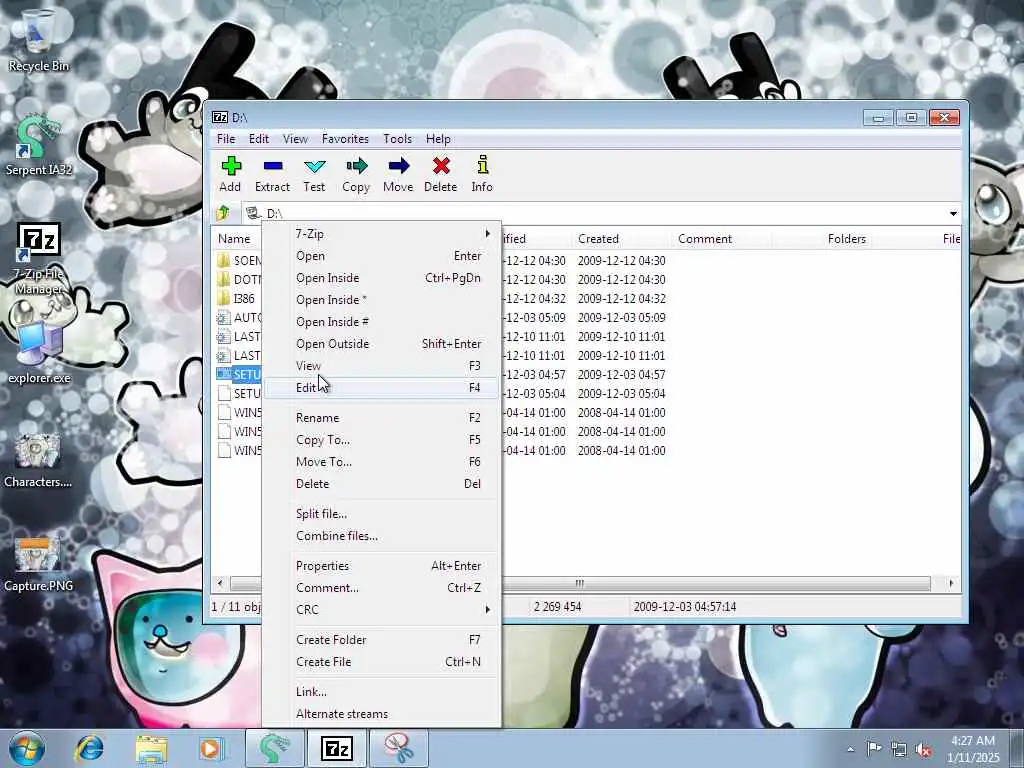Choose Open Inside with Ctrl+PgDn shortcut
Screen dimensions: 1024x768
point(381,278)
